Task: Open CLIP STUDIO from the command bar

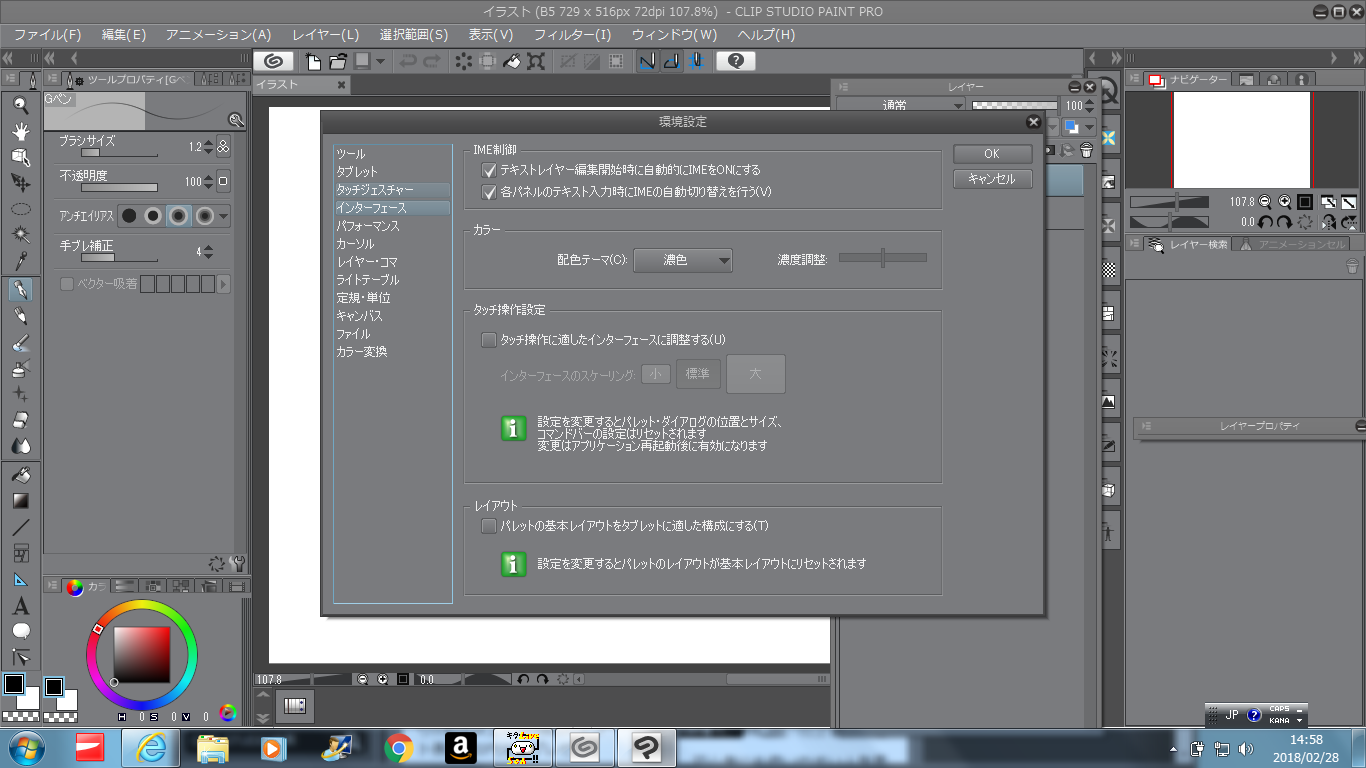Action: coord(273,61)
